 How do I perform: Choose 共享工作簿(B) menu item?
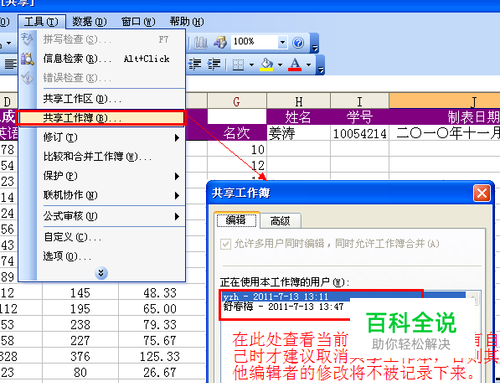[101, 118]
